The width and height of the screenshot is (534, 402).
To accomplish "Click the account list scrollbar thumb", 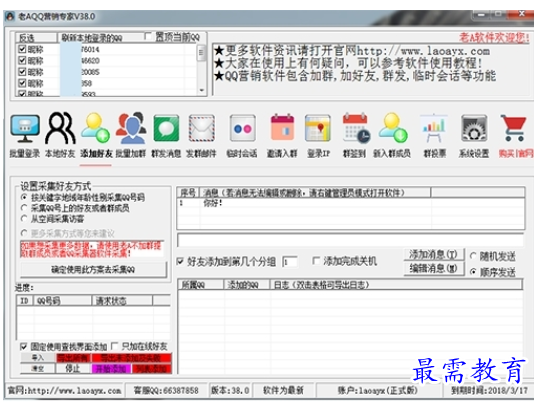I will click(x=201, y=53).
